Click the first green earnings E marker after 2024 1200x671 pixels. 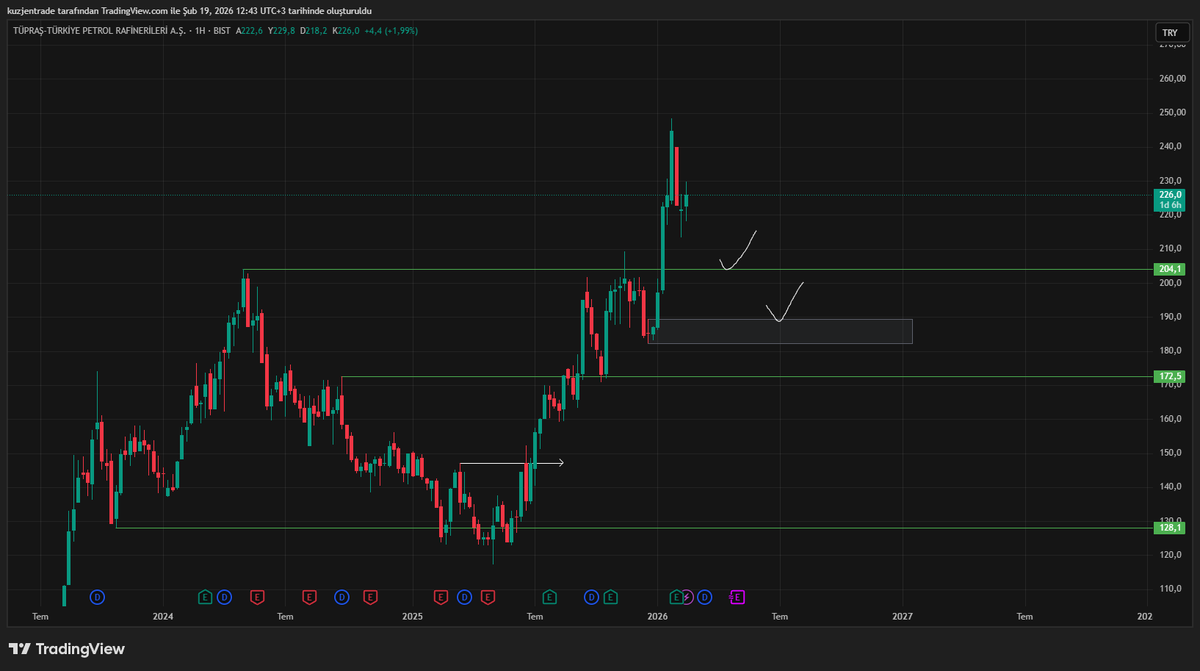click(205, 597)
